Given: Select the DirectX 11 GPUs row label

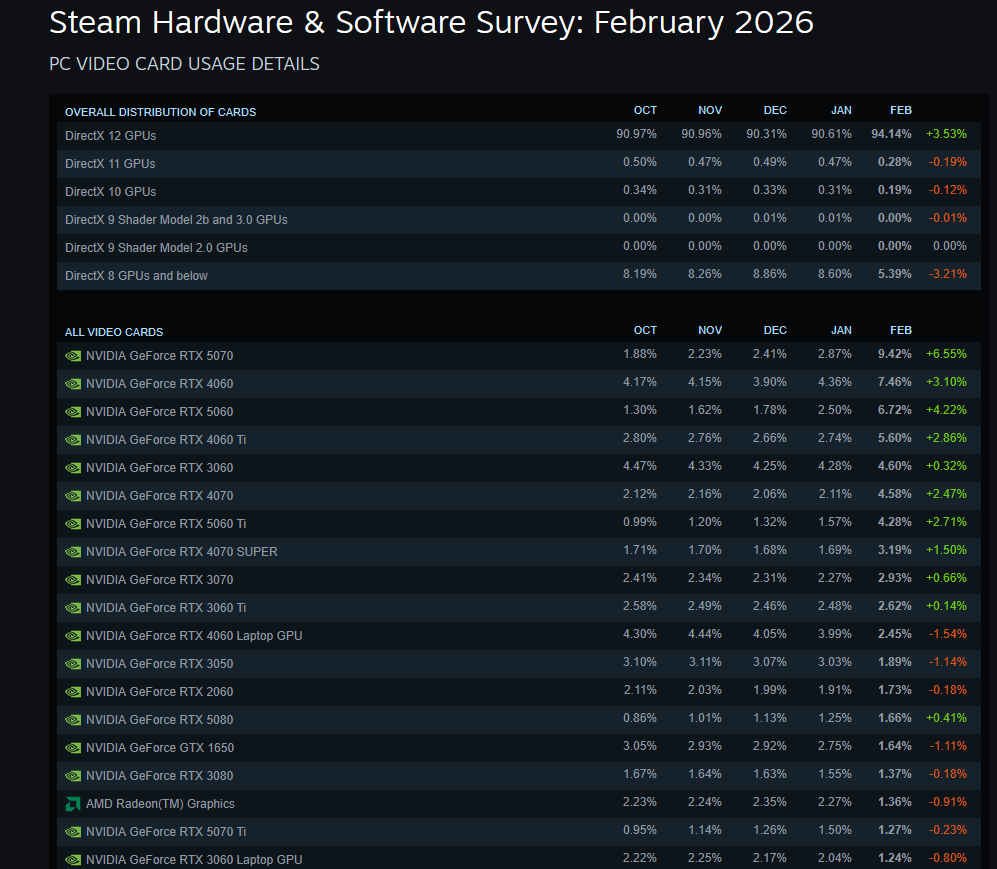Looking at the screenshot, I should (x=110, y=163).
